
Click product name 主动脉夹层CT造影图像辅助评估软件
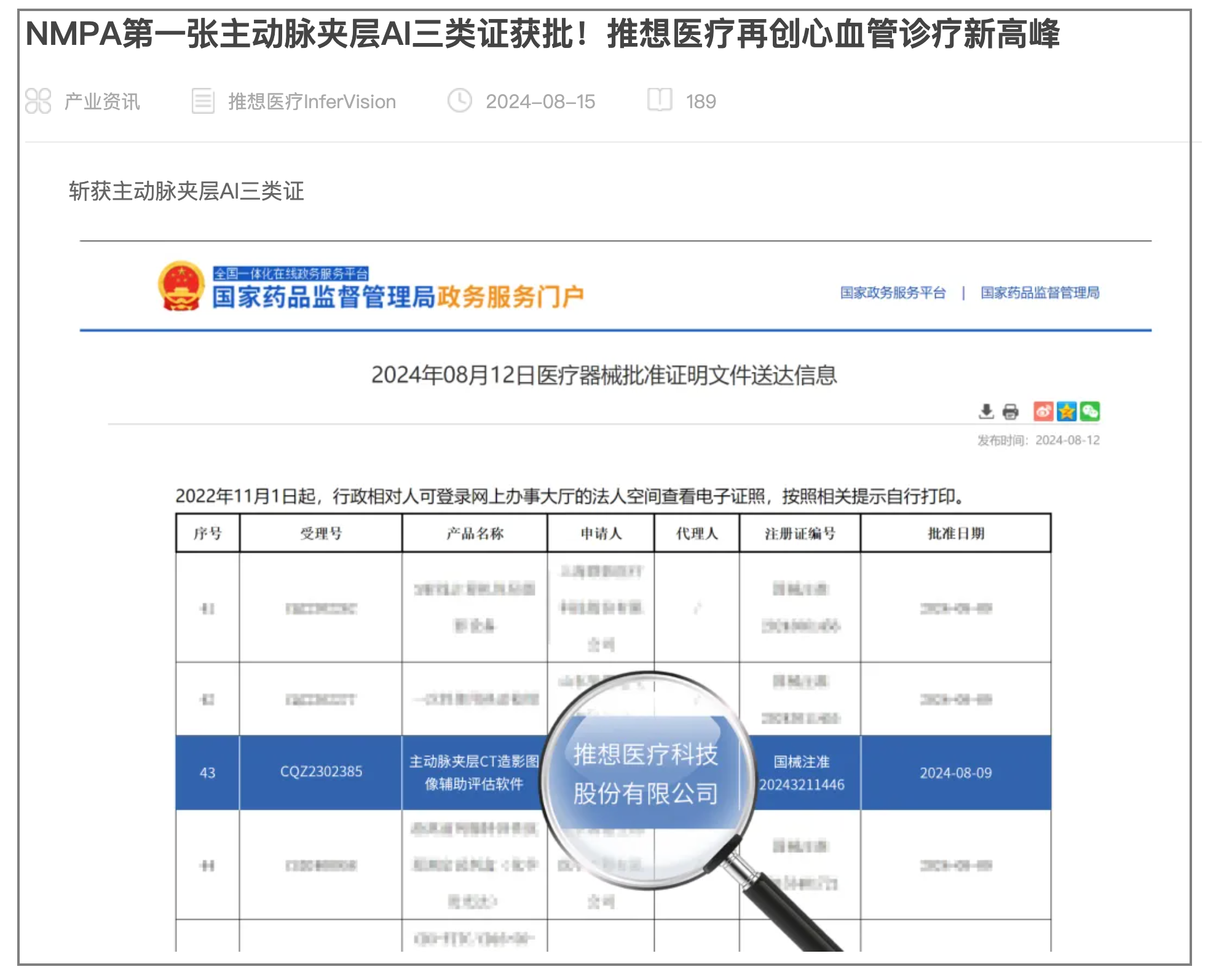pyautogui.click(x=474, y=773)
